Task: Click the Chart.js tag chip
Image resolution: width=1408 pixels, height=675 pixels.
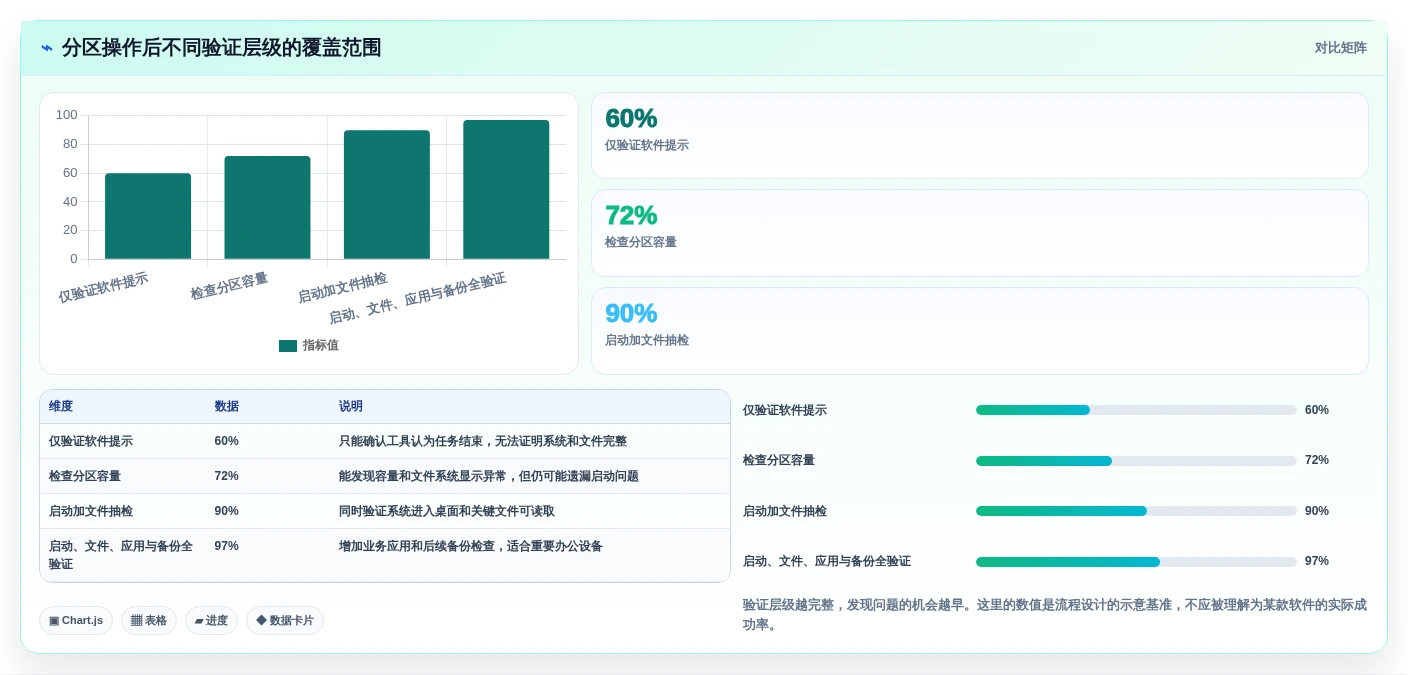Action: 76,620
